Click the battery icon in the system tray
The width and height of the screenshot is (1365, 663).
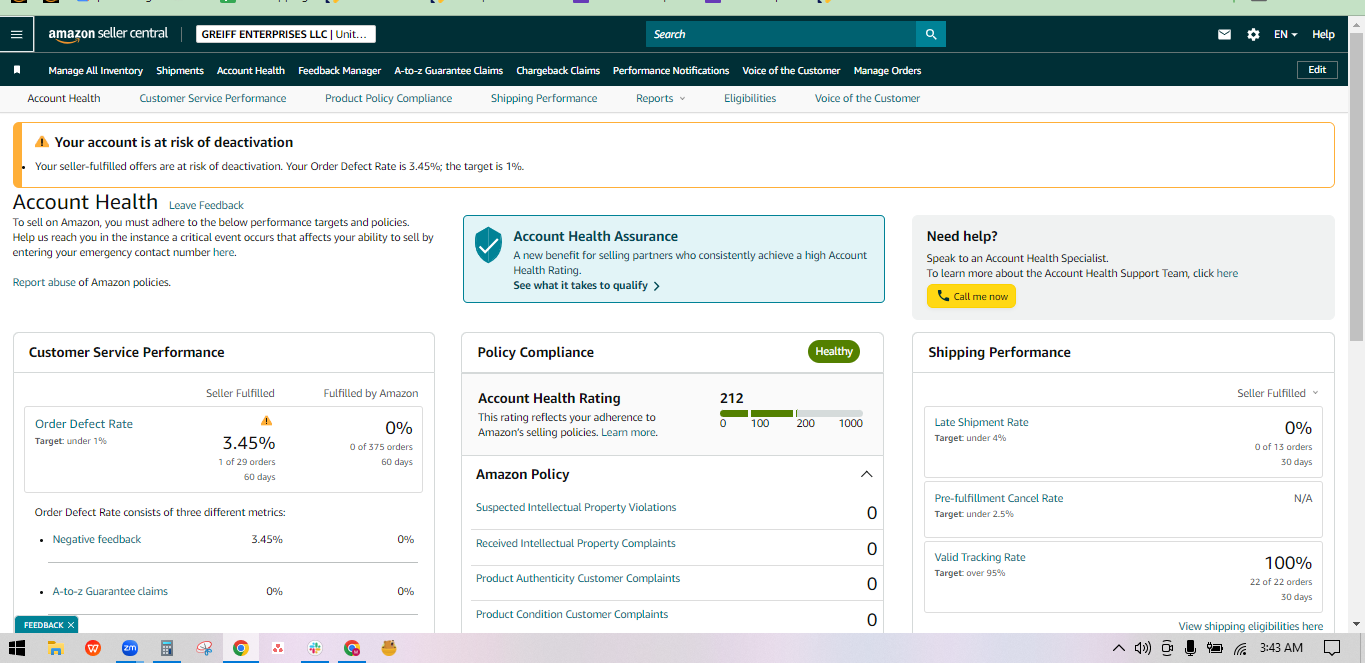pyautogui.click(x=1215, y=648)
